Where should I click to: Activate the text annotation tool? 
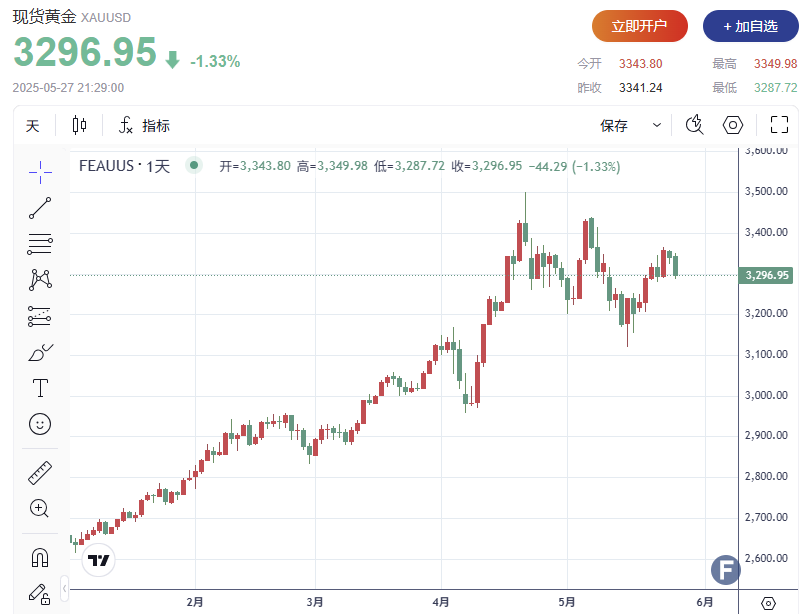click(x=40, y=387)
